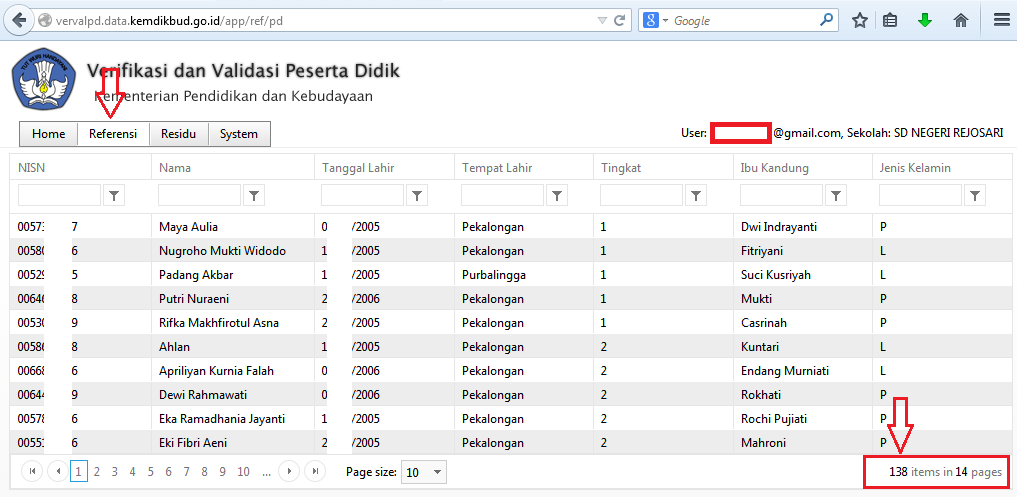Click the Google search box

coord(739,21)
